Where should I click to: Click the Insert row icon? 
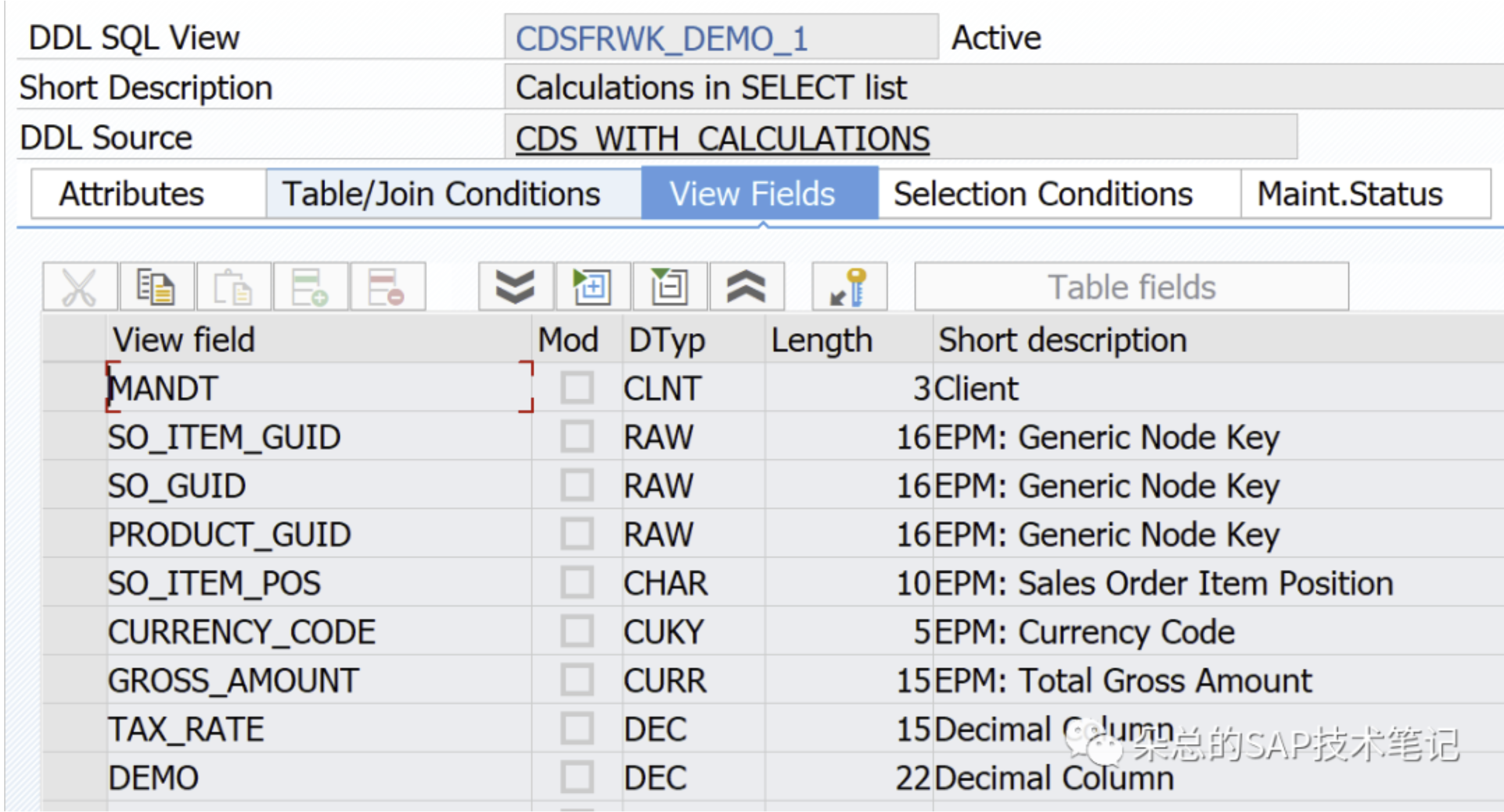coord(311,287)
